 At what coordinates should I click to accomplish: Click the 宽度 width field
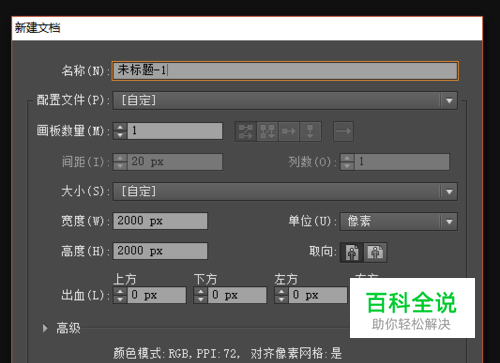point(160,221)
